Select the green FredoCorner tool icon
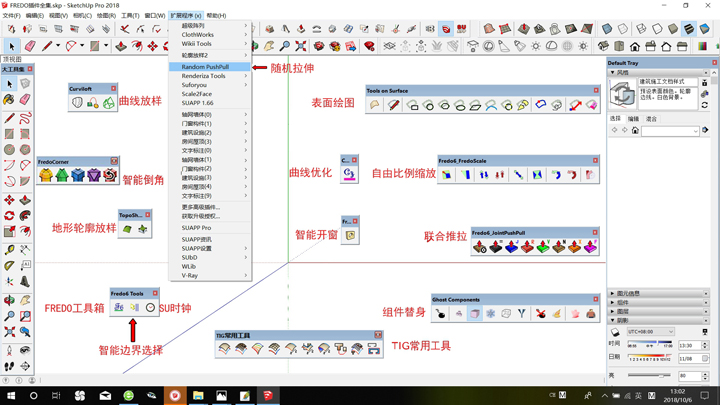Viewport: 720px width, 405px height. coord(62,175)
